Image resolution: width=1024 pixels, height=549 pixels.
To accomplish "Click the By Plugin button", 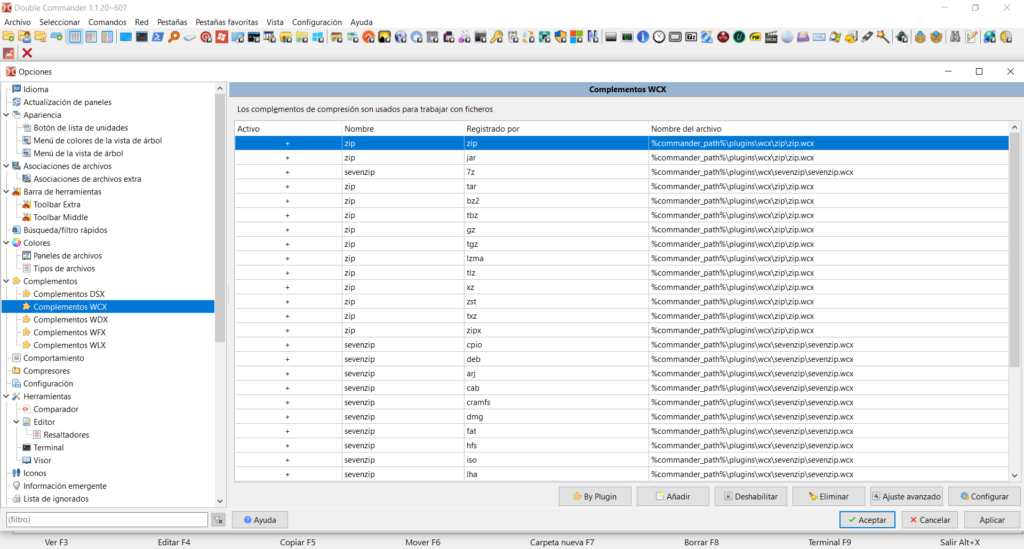I will [595, 496].
